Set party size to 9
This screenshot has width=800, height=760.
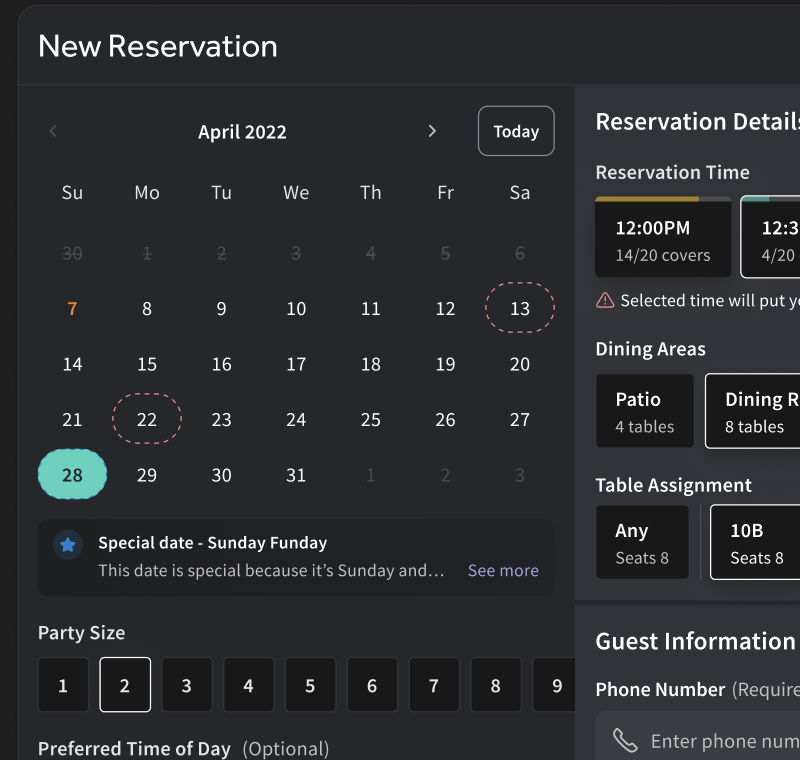[x=558, y=684]
